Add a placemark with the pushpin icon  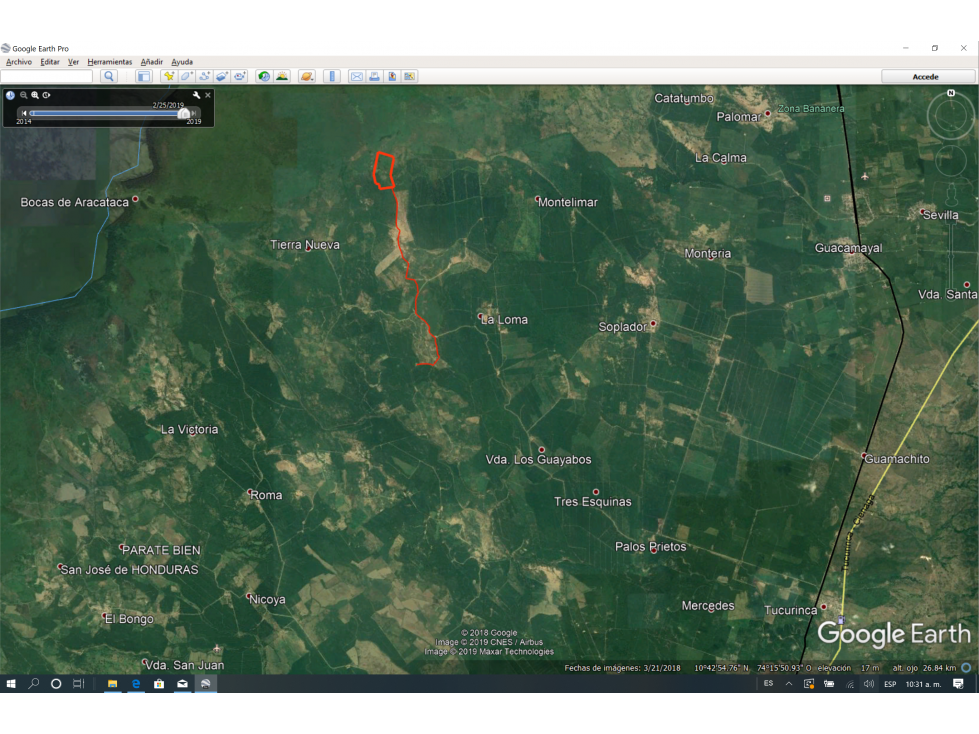[x=169, y=76]
